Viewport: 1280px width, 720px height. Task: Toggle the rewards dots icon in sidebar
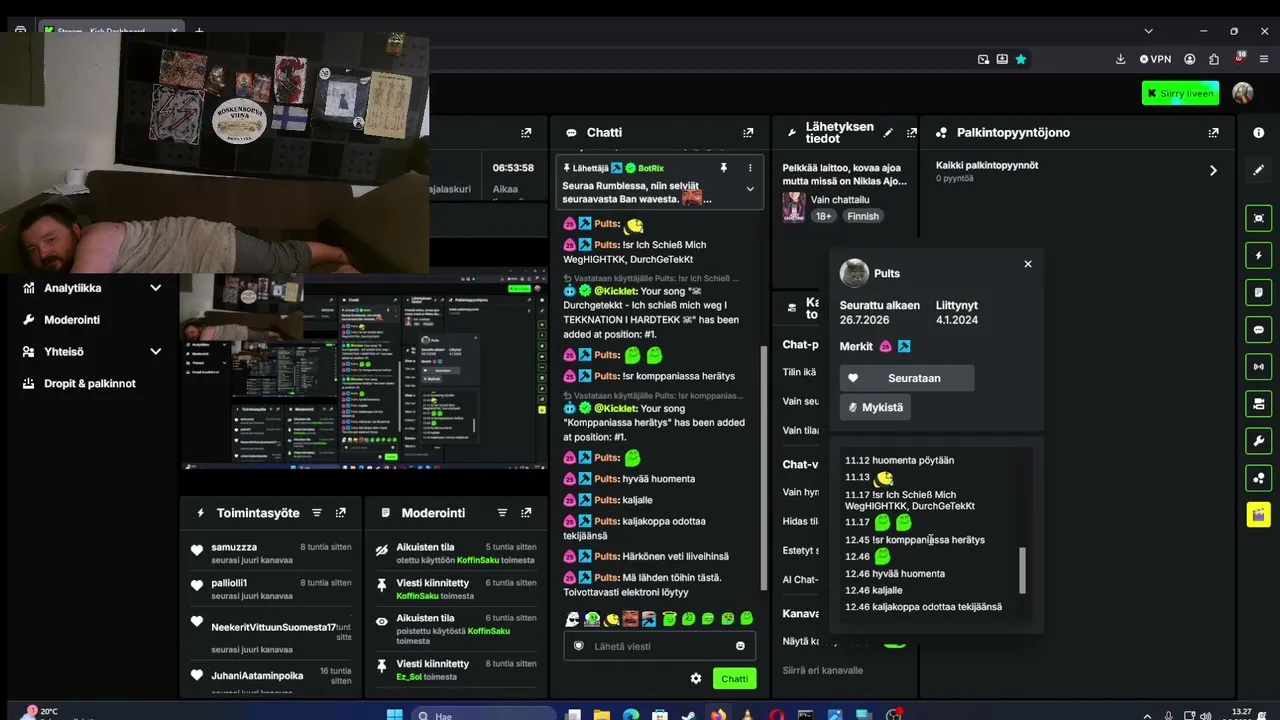pyautogui.click(x=1258, y=477)
